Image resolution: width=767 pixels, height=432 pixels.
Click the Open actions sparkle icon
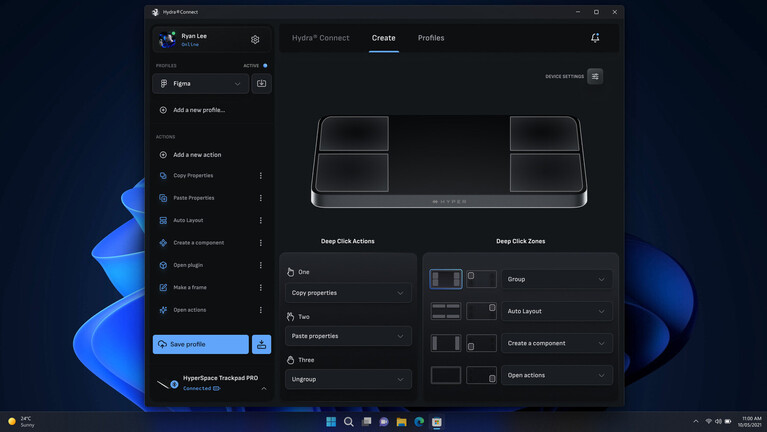point(163,310)
